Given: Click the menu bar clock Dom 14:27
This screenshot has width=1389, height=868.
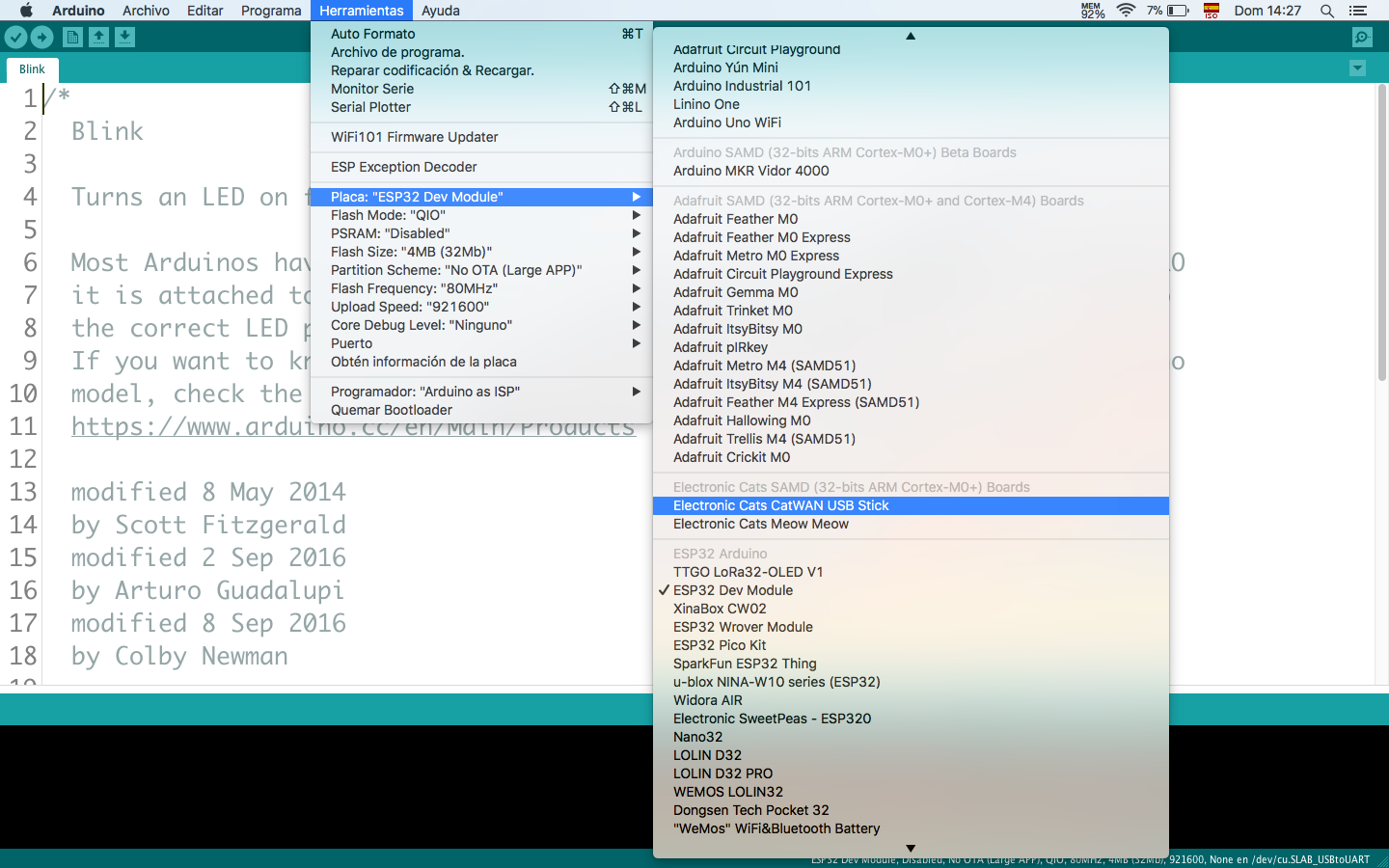Looking at the screenshot, I should click(x=1267, y=11).
